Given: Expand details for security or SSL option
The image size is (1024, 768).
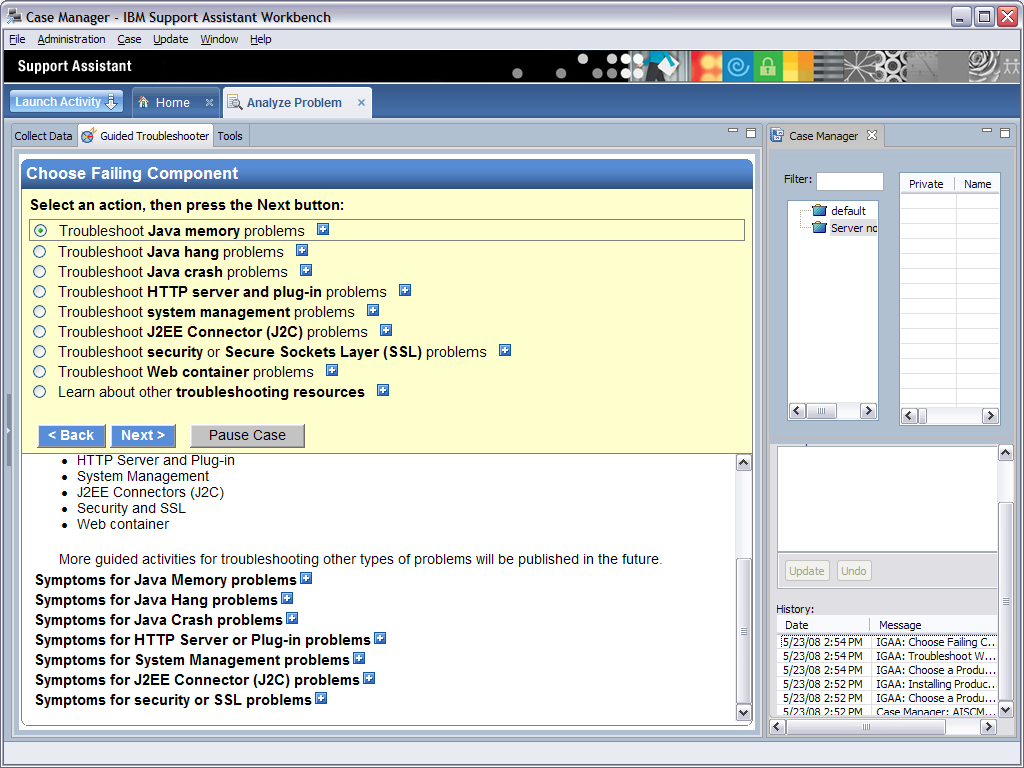Looking at the screenshot, I should click(x=505, y=350).
